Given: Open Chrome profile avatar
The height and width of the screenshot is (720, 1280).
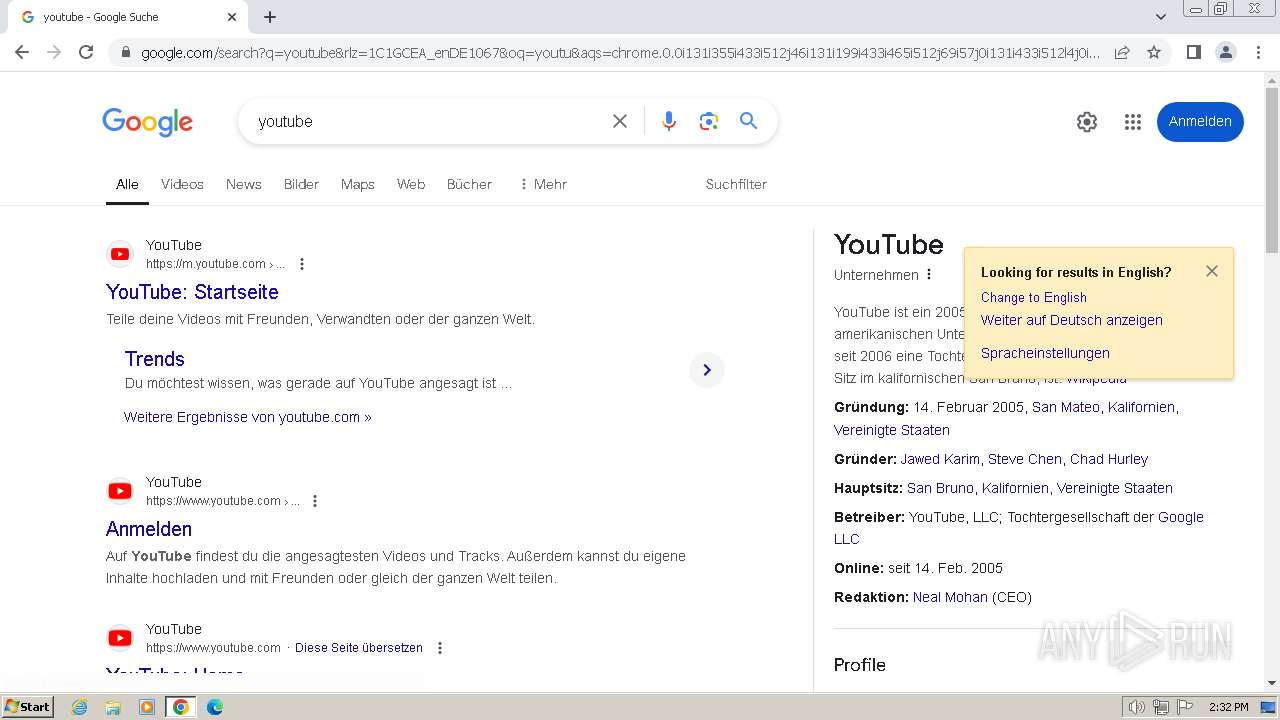Looking at the screenshot, I should [1226, 52].
